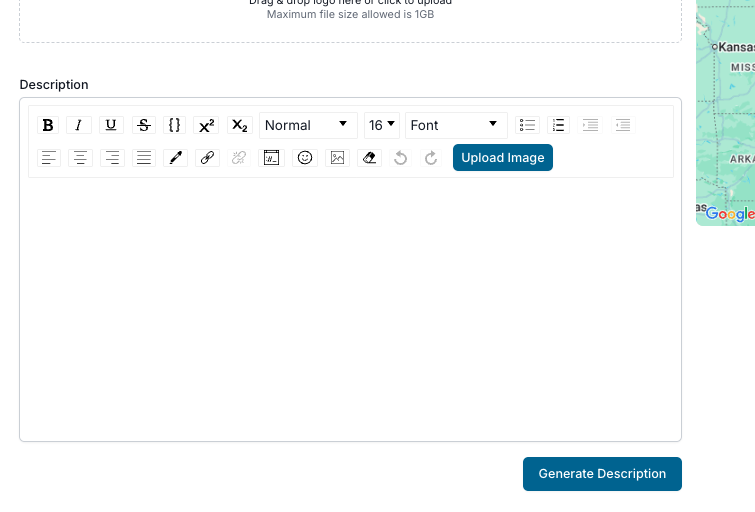
Task: Click the monospace code braces icon
Action: tap(175, 125)
